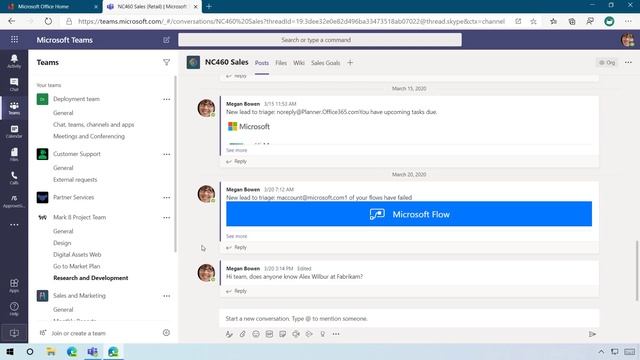This screenshot has height=360, width=640.
Task: Open more options for Deployment team
Action: pyautogui.click(x=167, y=99)
